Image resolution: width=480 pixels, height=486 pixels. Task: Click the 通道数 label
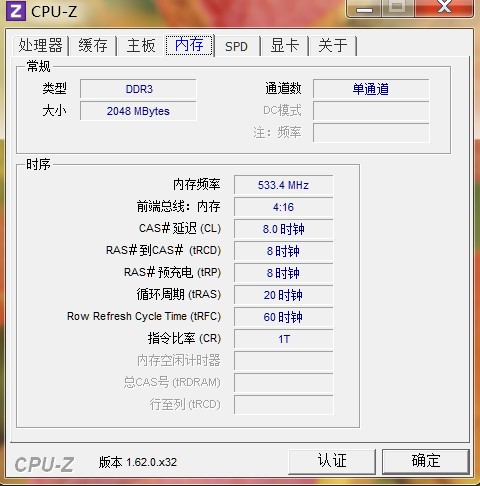283,89
